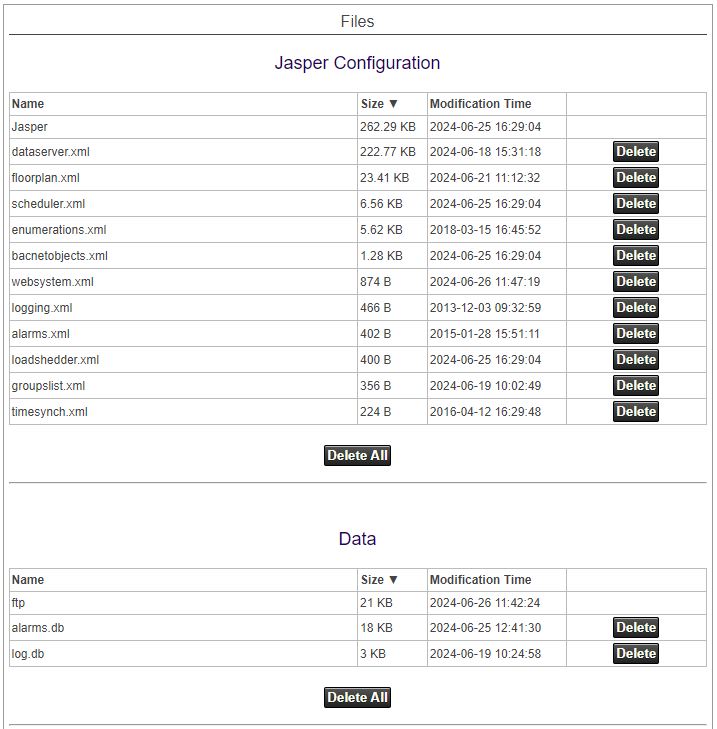
Task: Delete the floorplan.xml file
Action: pos(635,178)
